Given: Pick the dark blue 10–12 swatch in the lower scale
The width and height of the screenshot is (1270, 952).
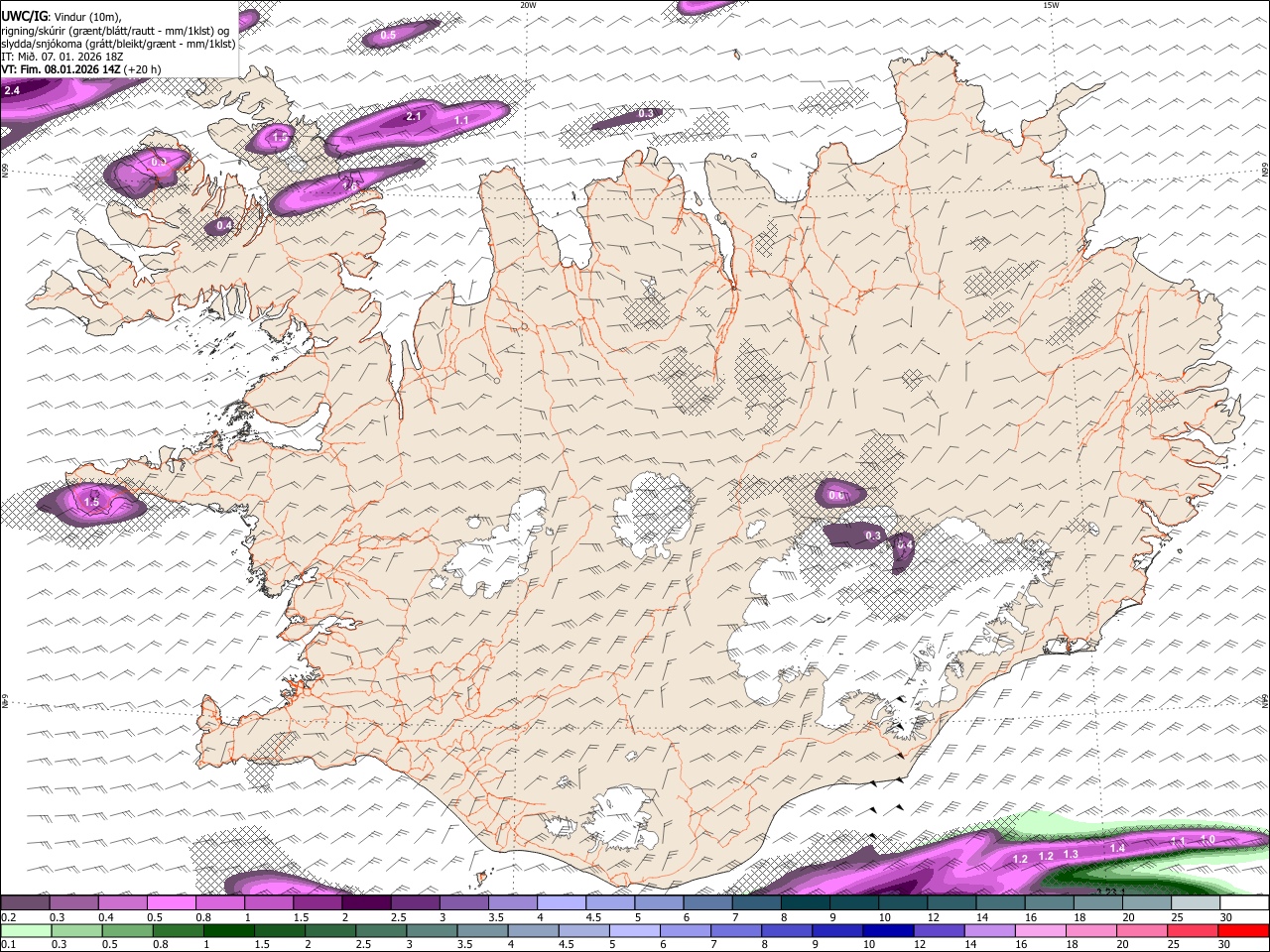Looking at the screenshot, I should coord(887,931).
